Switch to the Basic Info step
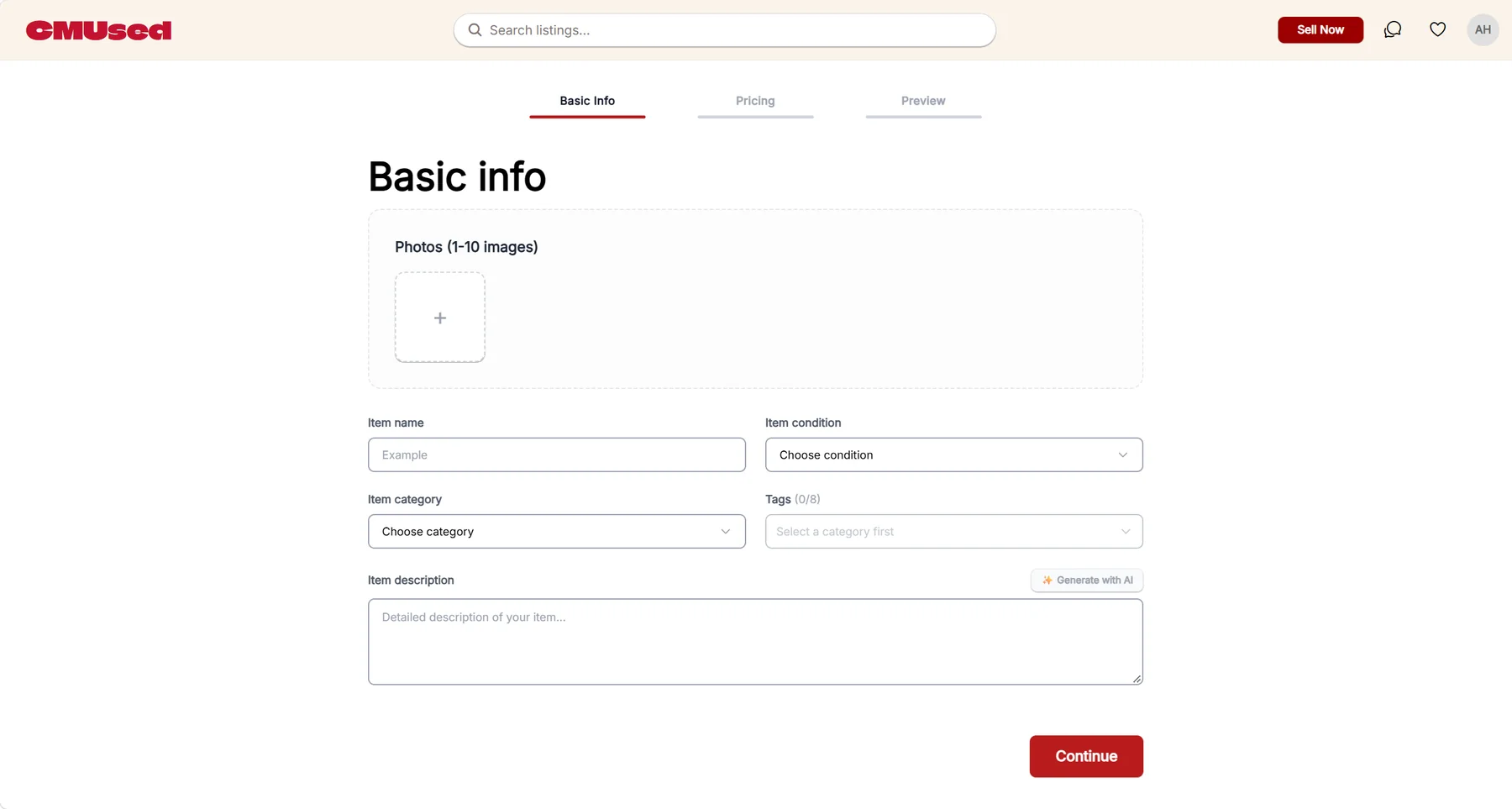 [x=587, y=104]
